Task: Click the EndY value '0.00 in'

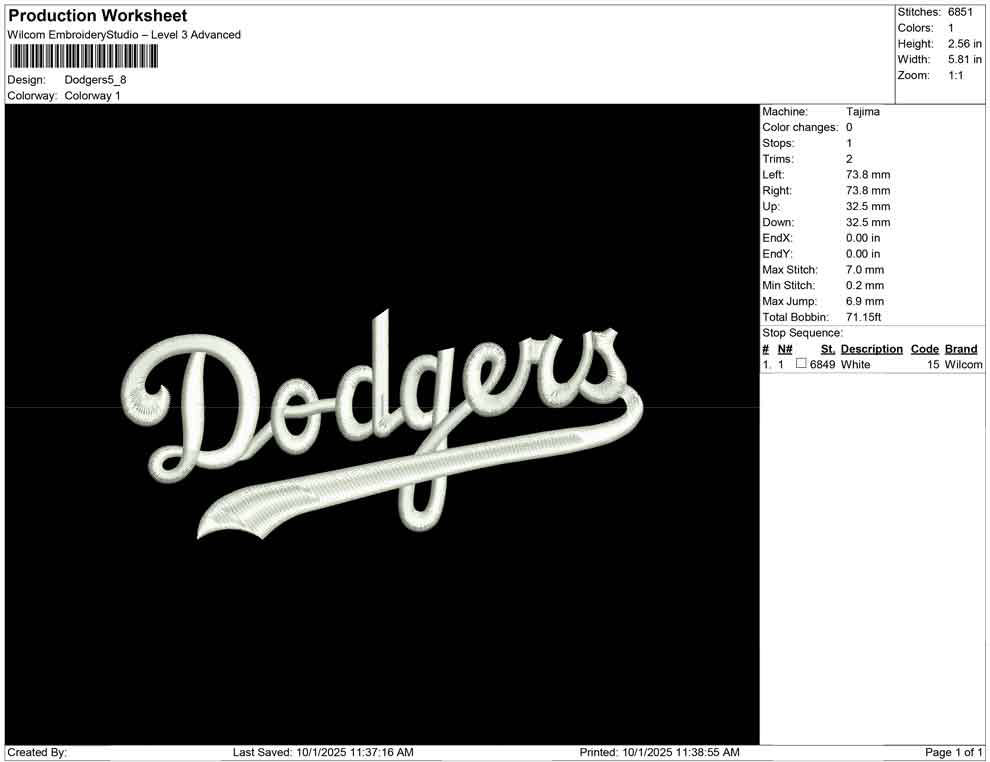Action: tap(862, 254)
